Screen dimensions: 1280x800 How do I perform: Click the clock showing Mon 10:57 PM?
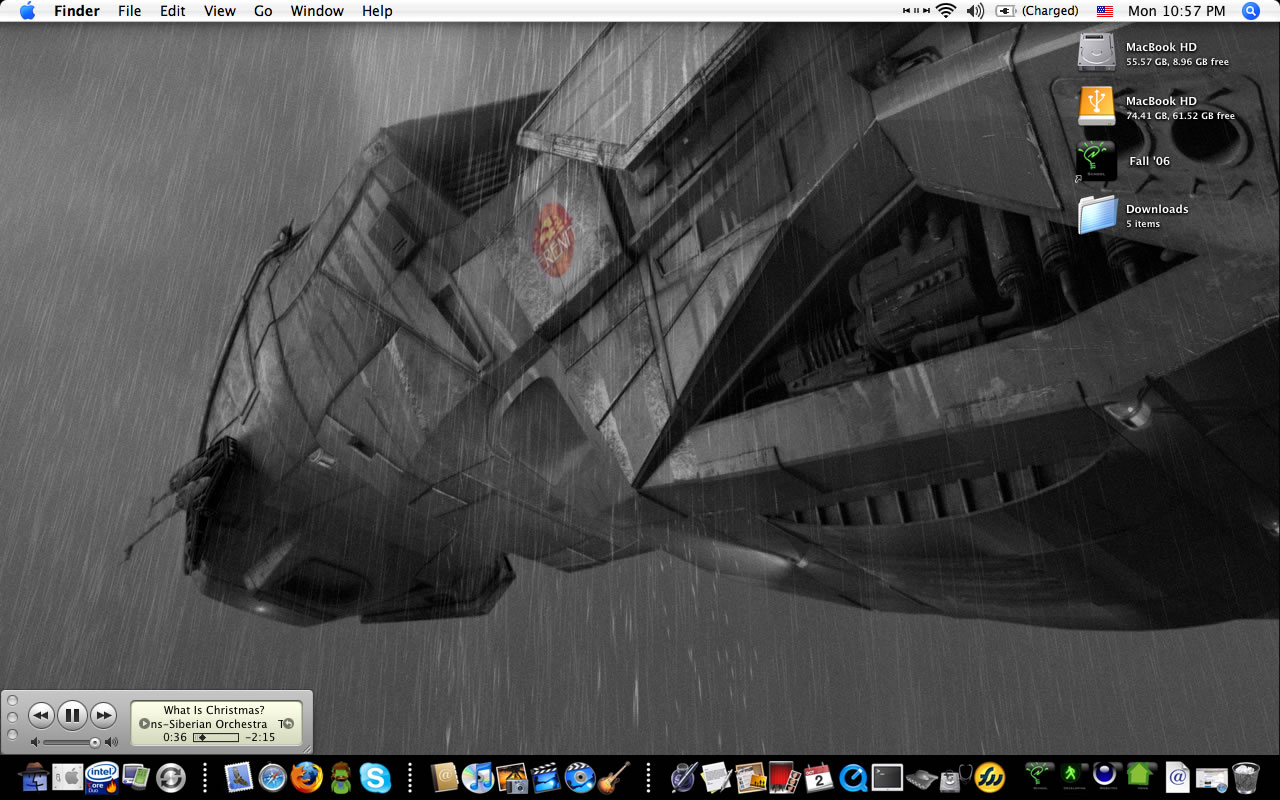(1176, 11)
